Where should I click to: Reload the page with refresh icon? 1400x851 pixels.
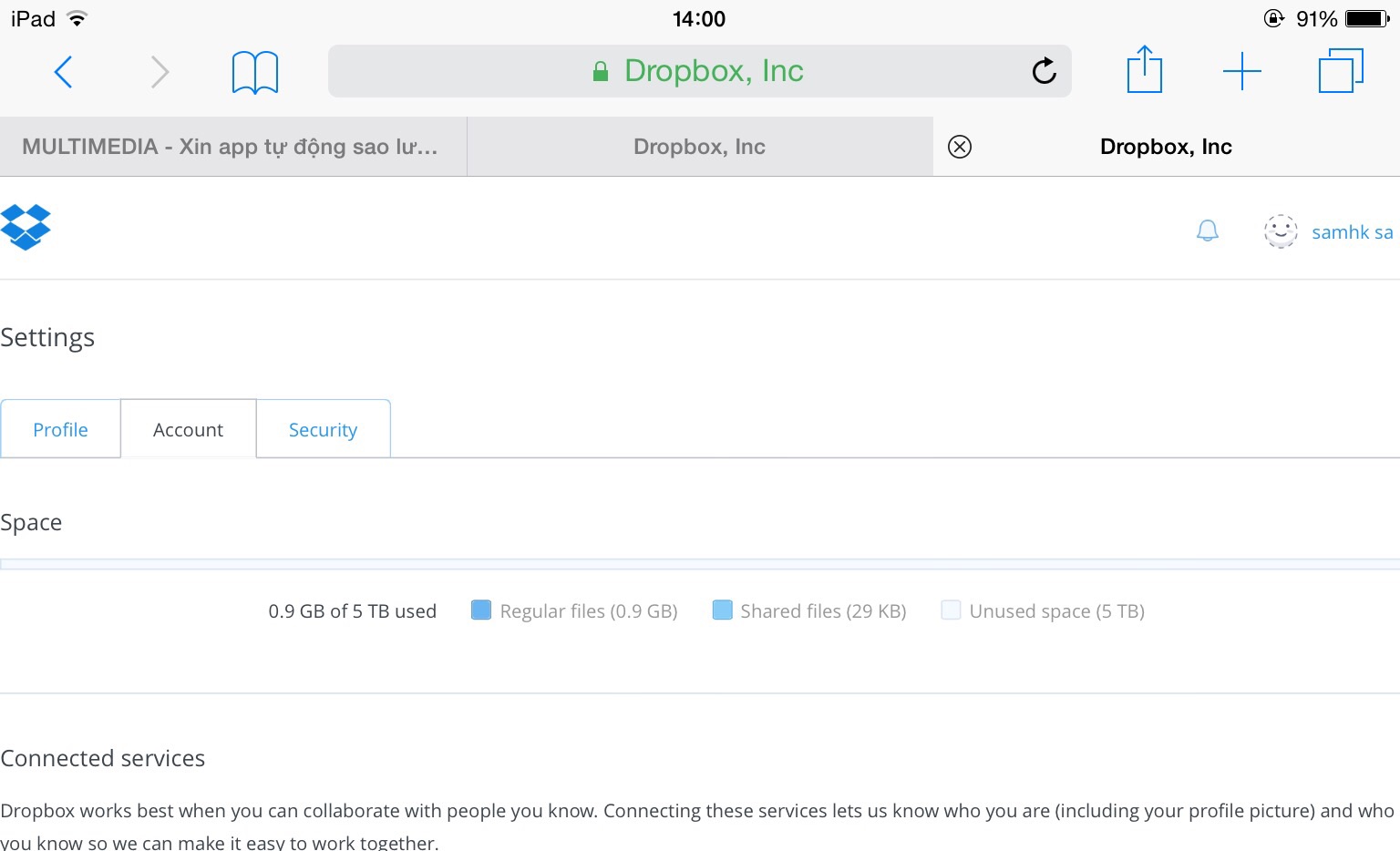[1044, 71]
